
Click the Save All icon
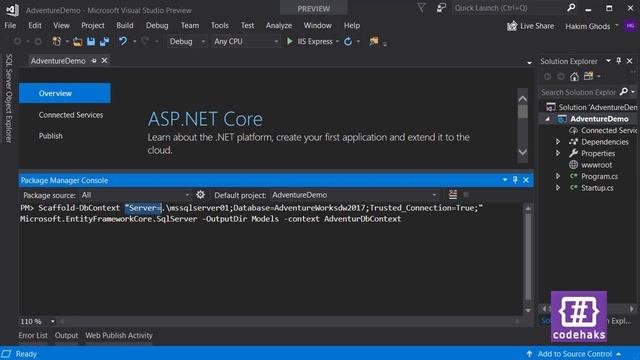tap(104, 41)
